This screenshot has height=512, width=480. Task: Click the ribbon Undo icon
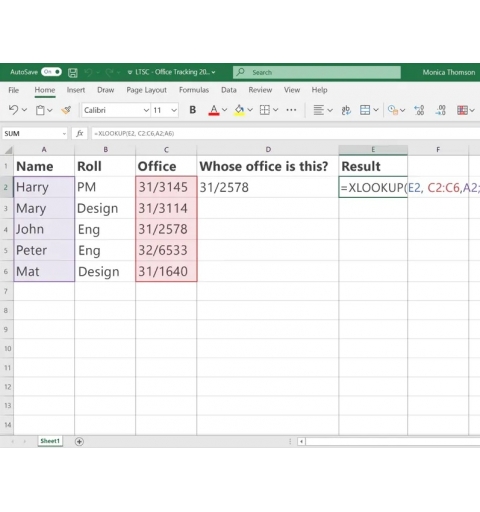[x=14, y=110]
